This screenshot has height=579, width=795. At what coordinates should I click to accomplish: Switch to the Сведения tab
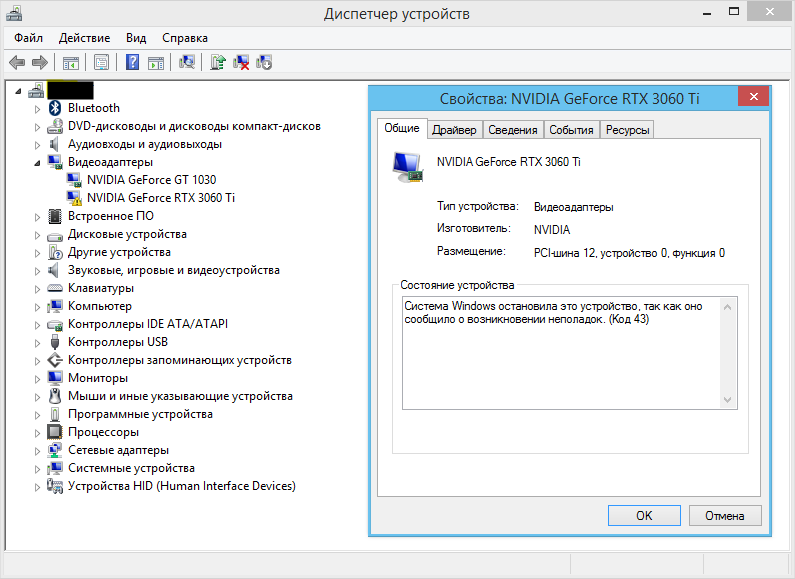point(513,130)
